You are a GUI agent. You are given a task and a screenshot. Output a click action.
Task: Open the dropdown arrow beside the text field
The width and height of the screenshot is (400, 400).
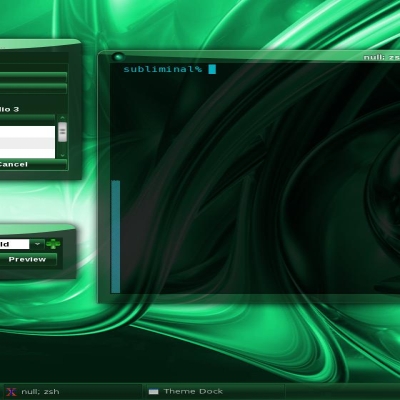(37, 244)
